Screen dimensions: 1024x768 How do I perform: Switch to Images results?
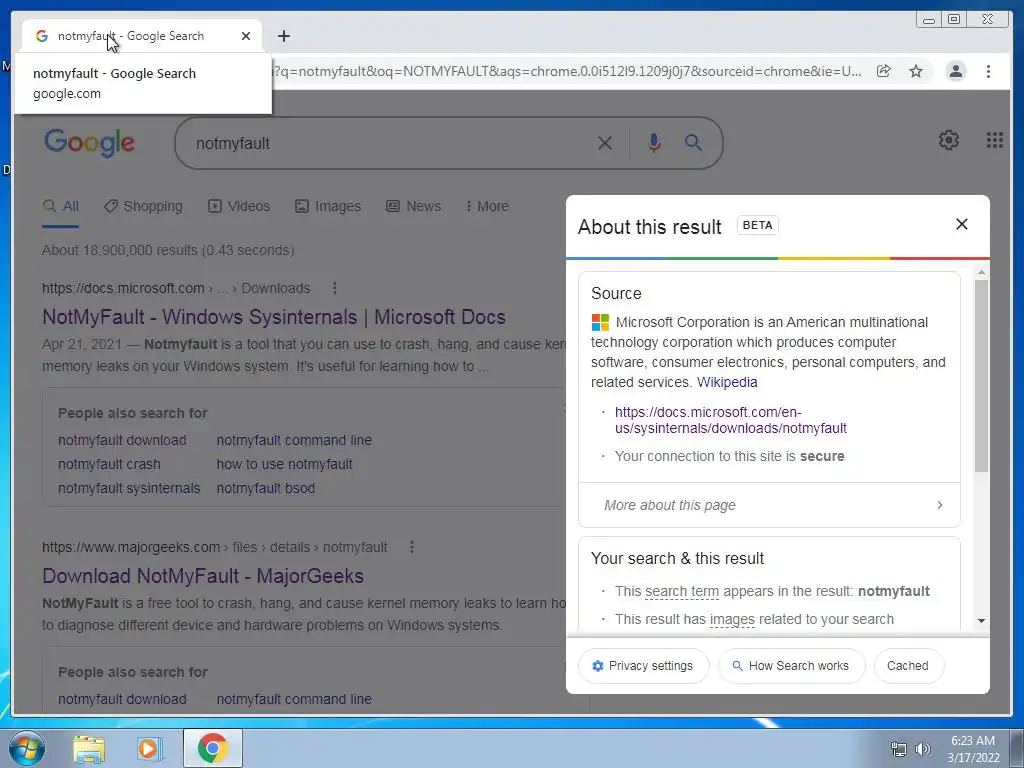pos(328,206)
